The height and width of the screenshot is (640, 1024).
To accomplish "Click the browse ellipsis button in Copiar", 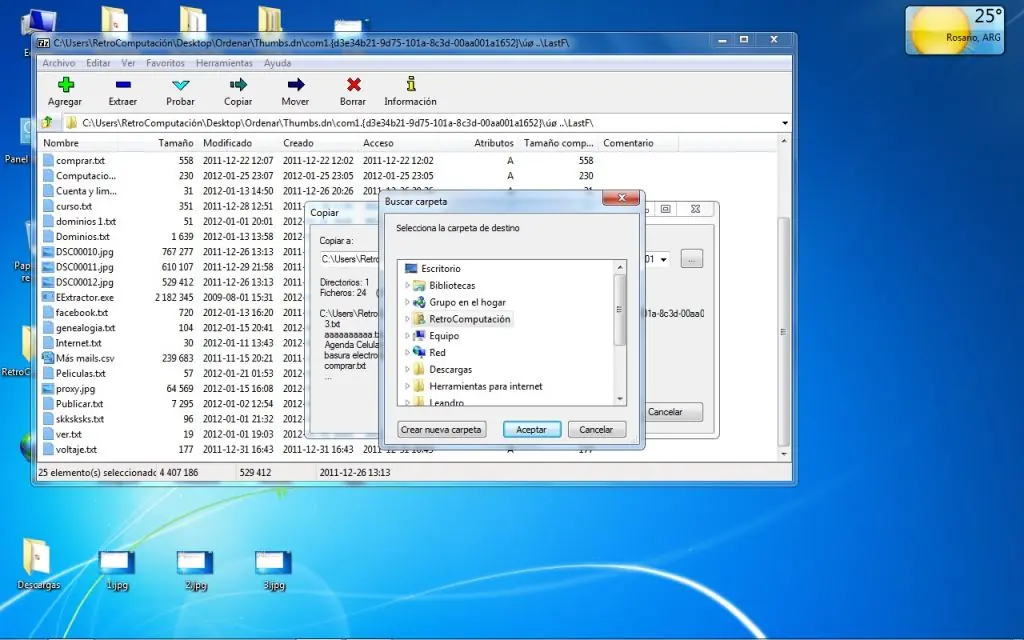I will [x=692, y=259].
